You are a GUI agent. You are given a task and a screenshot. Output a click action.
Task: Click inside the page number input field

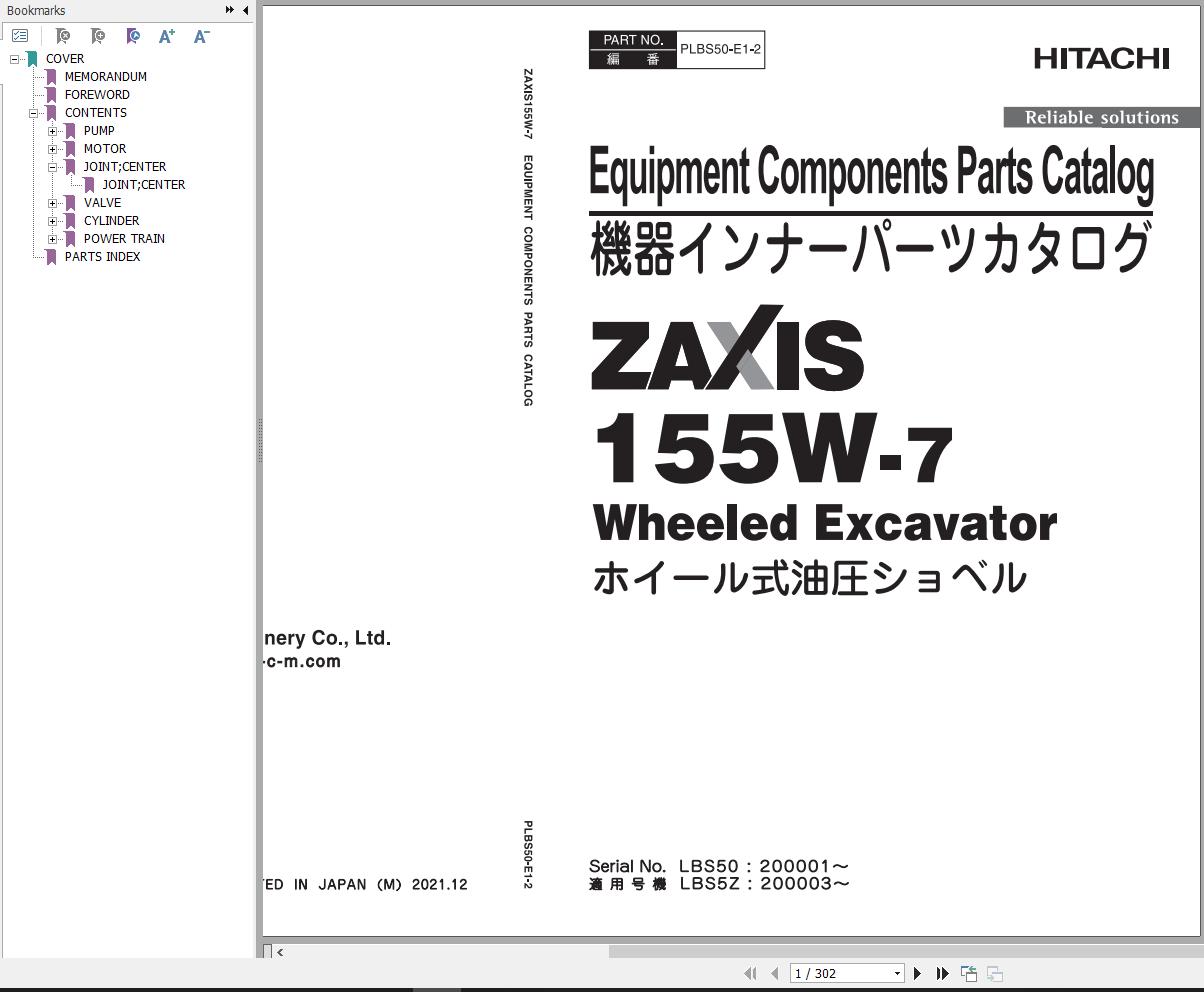tap(830, 973)
